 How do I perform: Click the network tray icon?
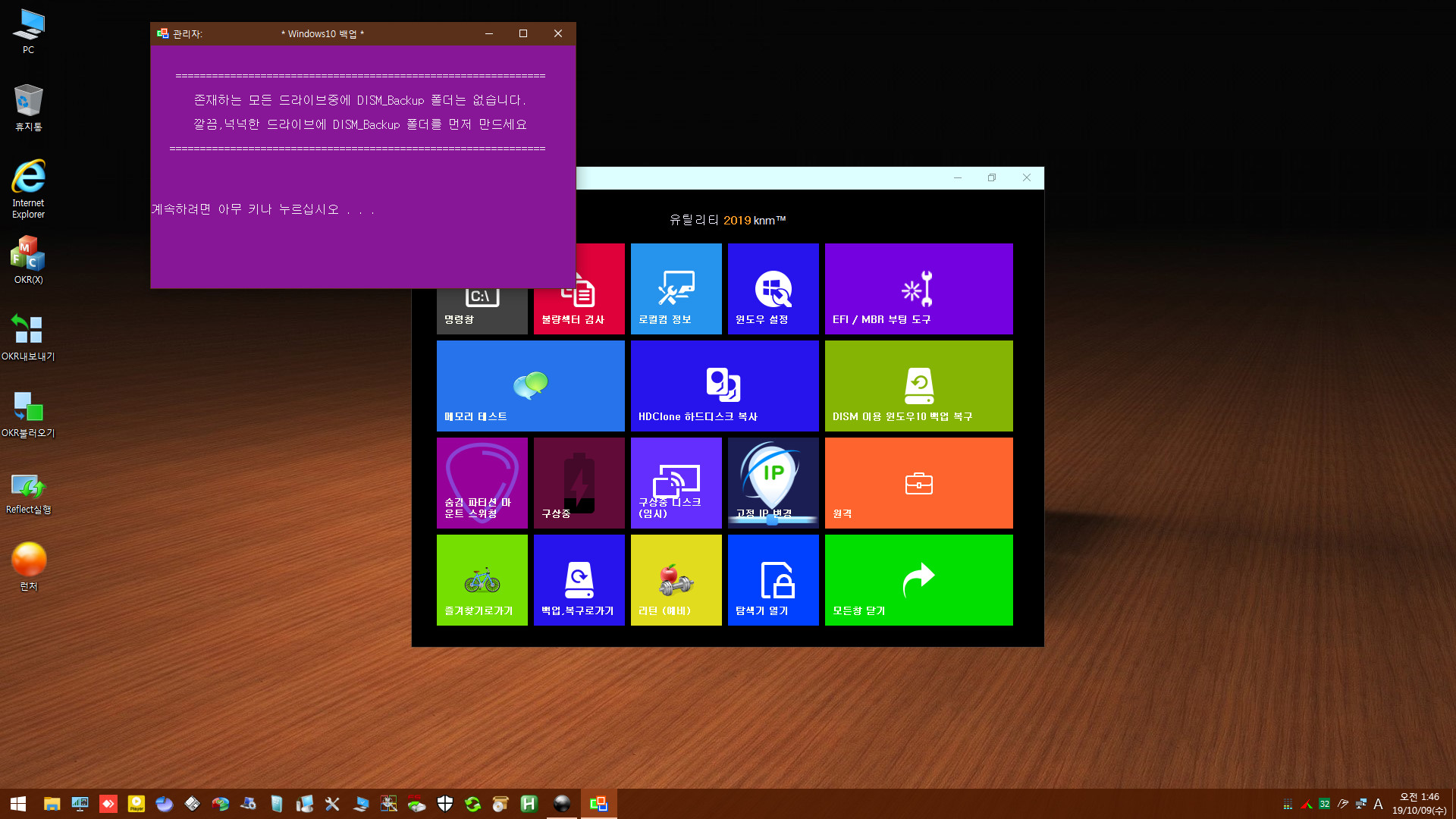pyautogui.click(x=1361, y=804)
